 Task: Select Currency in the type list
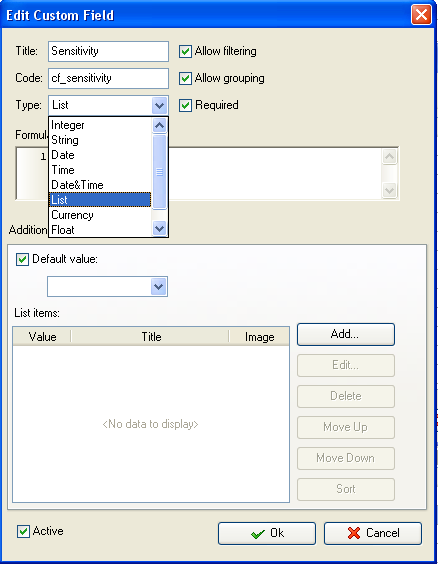click(x=100, y=215)
